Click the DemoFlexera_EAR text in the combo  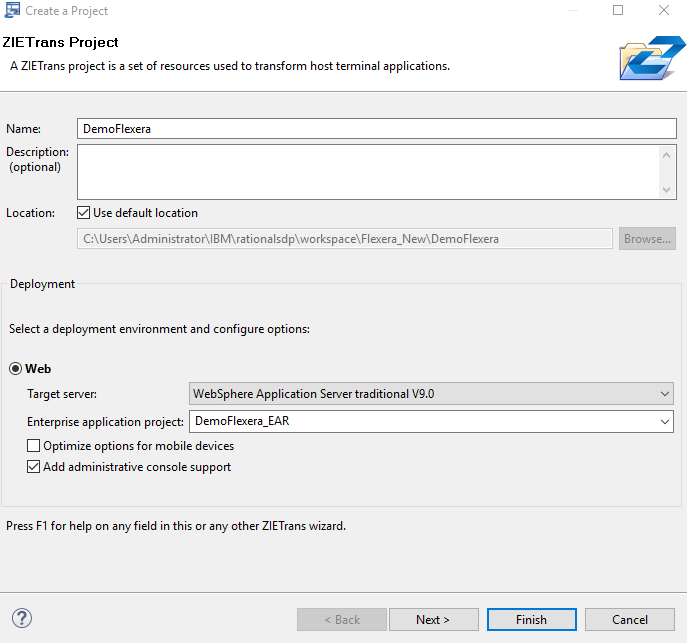[242, 421]
